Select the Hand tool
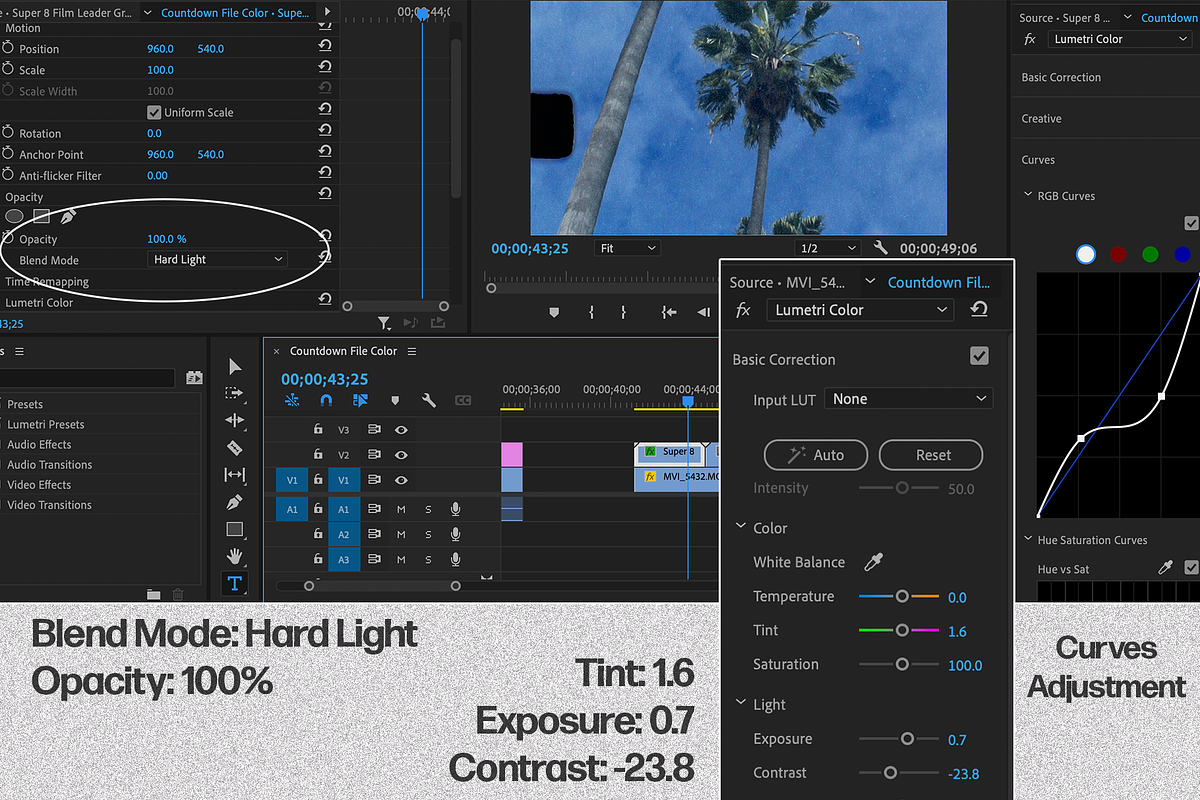 (x=235, y=556)
